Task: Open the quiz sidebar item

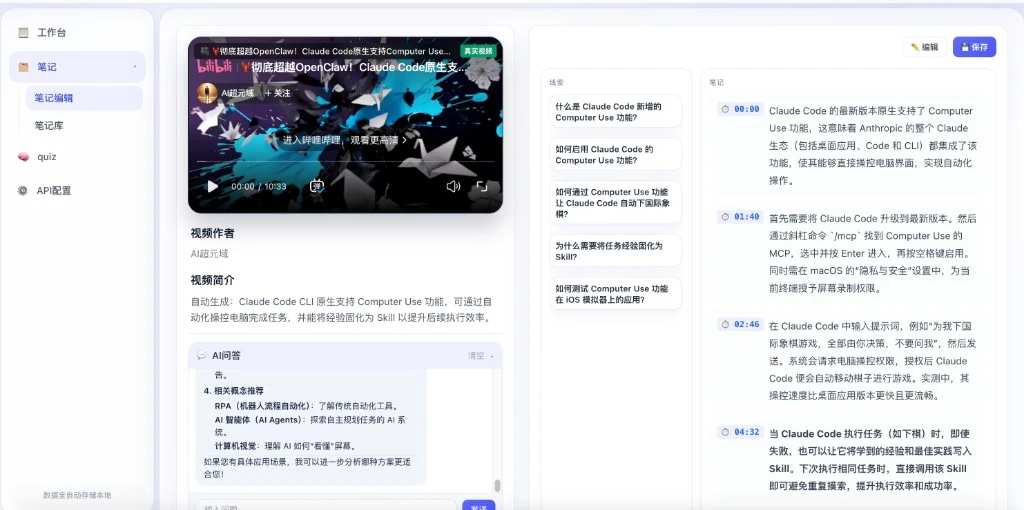Action: click(x=77, y=157)
